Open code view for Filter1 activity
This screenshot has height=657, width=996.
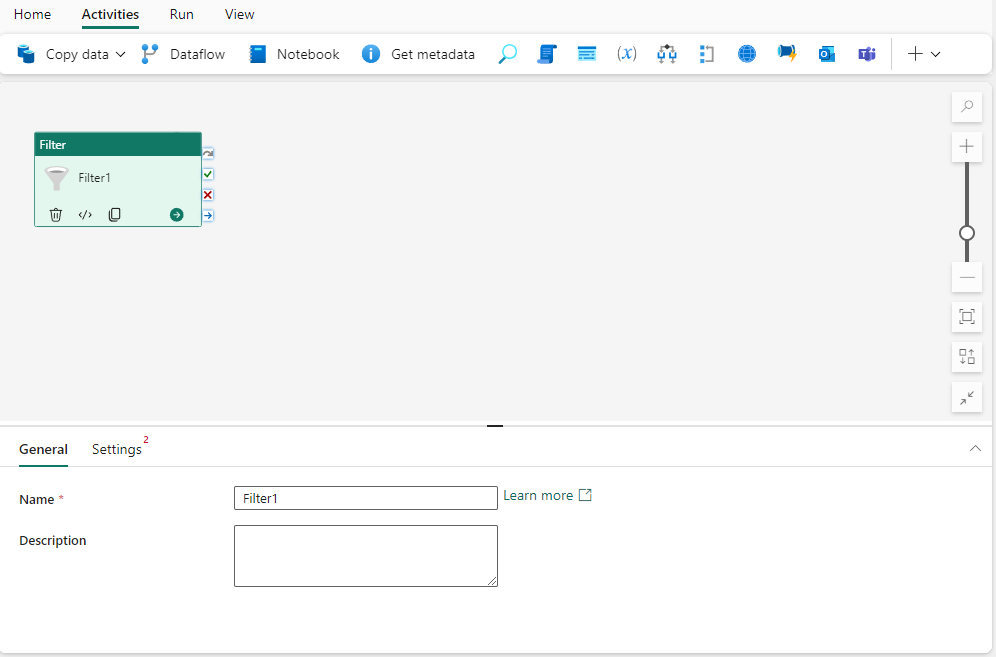tap(85, 214)
